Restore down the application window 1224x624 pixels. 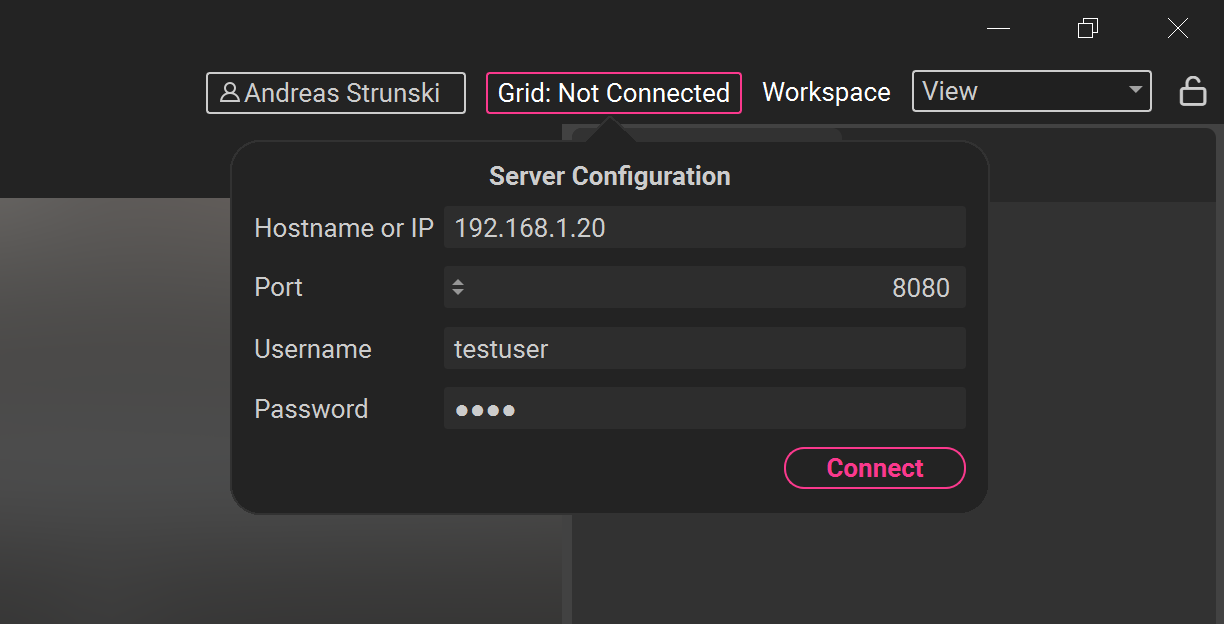tap(1088, 29)
